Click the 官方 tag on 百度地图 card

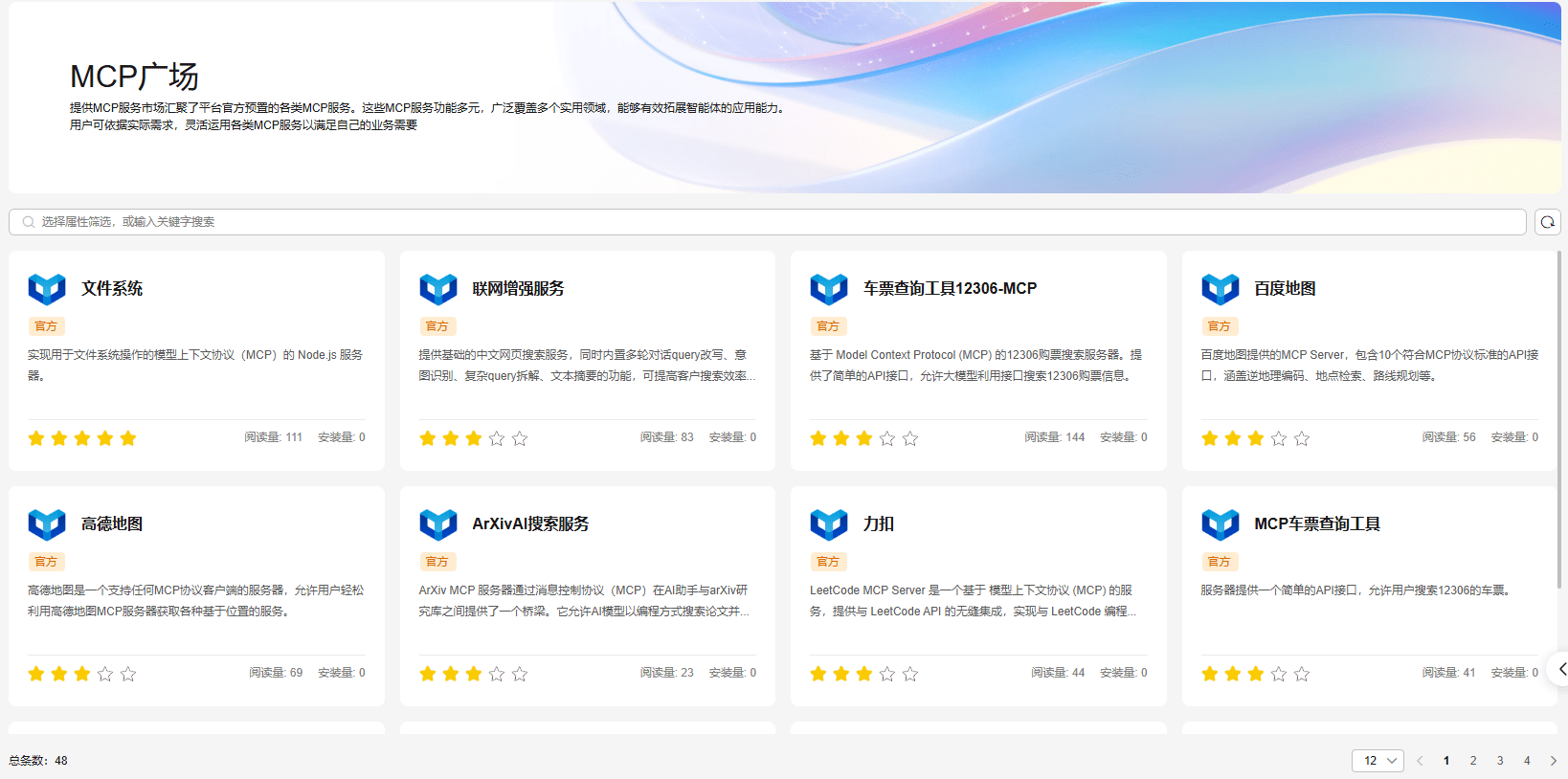coord(1220,326)
